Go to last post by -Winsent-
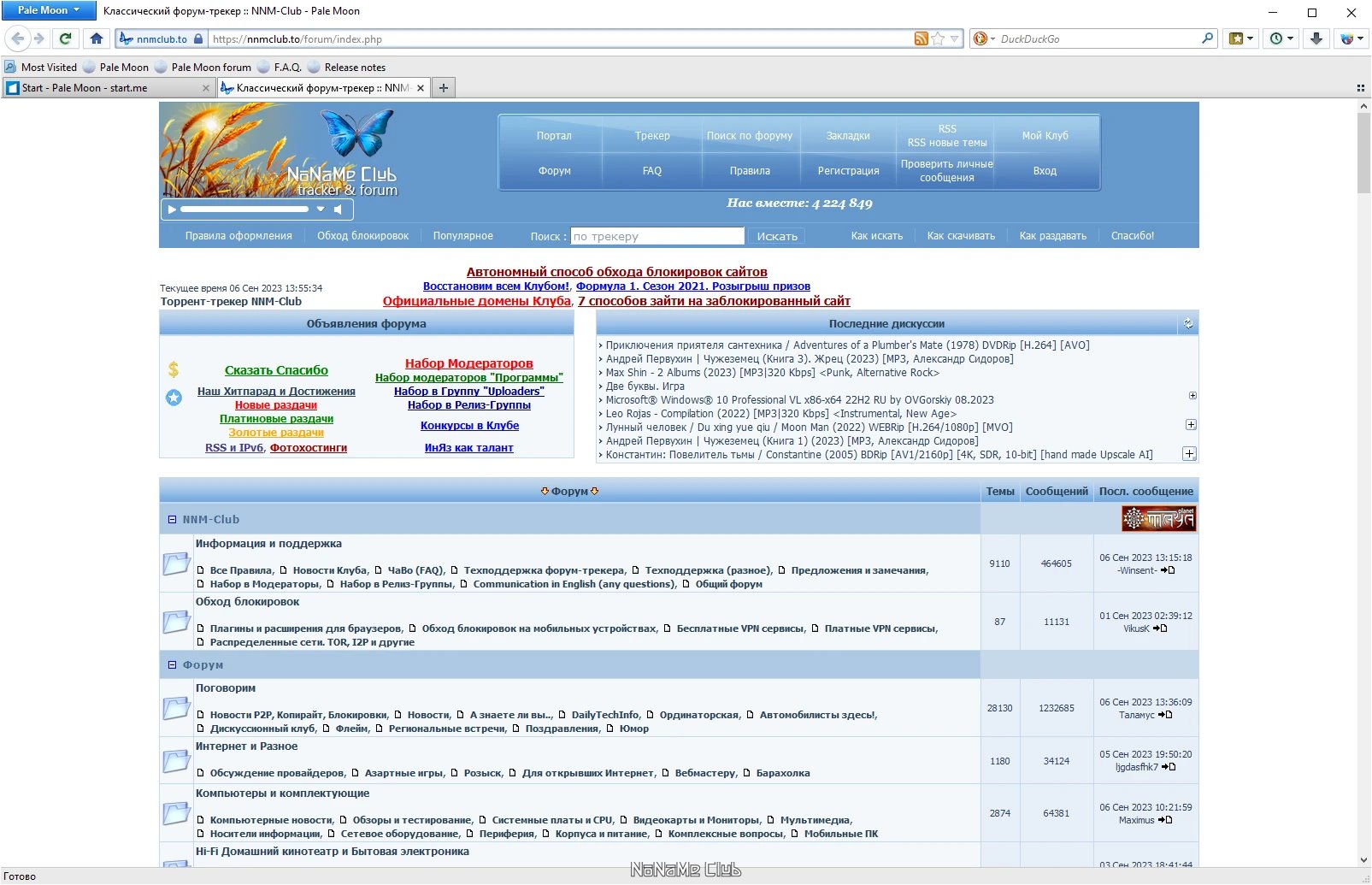1372x885 pixels. tap(1168, 570)
